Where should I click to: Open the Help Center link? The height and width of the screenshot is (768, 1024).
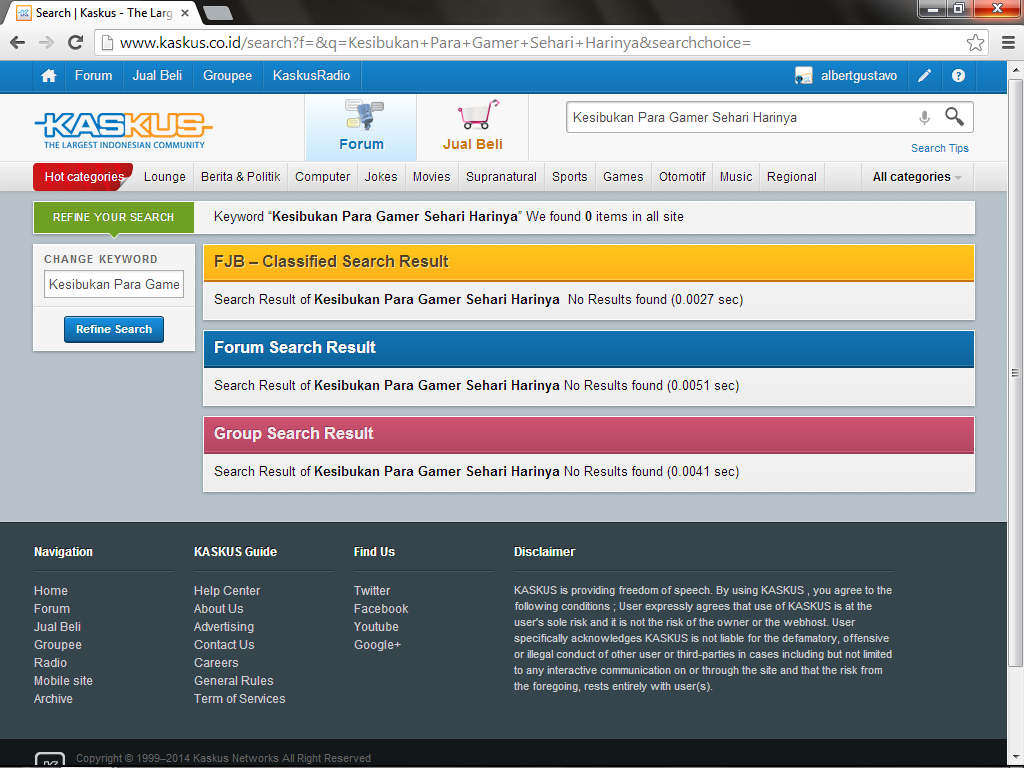click(x=227, y=590)
